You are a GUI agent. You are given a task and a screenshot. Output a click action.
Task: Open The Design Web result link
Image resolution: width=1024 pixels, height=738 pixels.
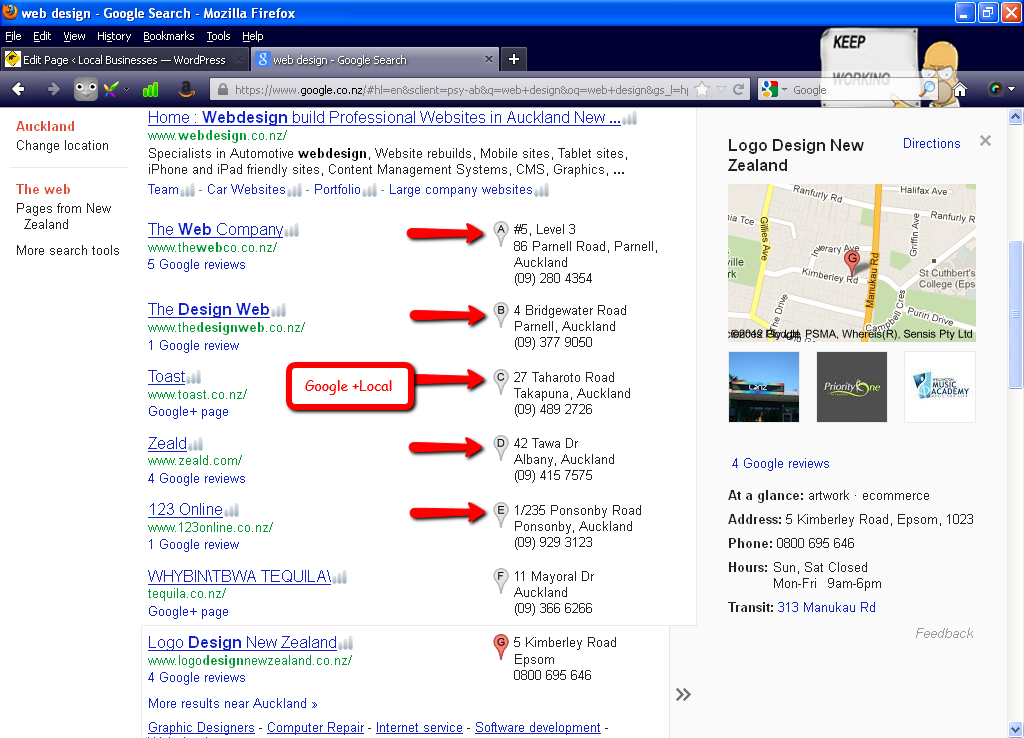click(x=208, y=309)
